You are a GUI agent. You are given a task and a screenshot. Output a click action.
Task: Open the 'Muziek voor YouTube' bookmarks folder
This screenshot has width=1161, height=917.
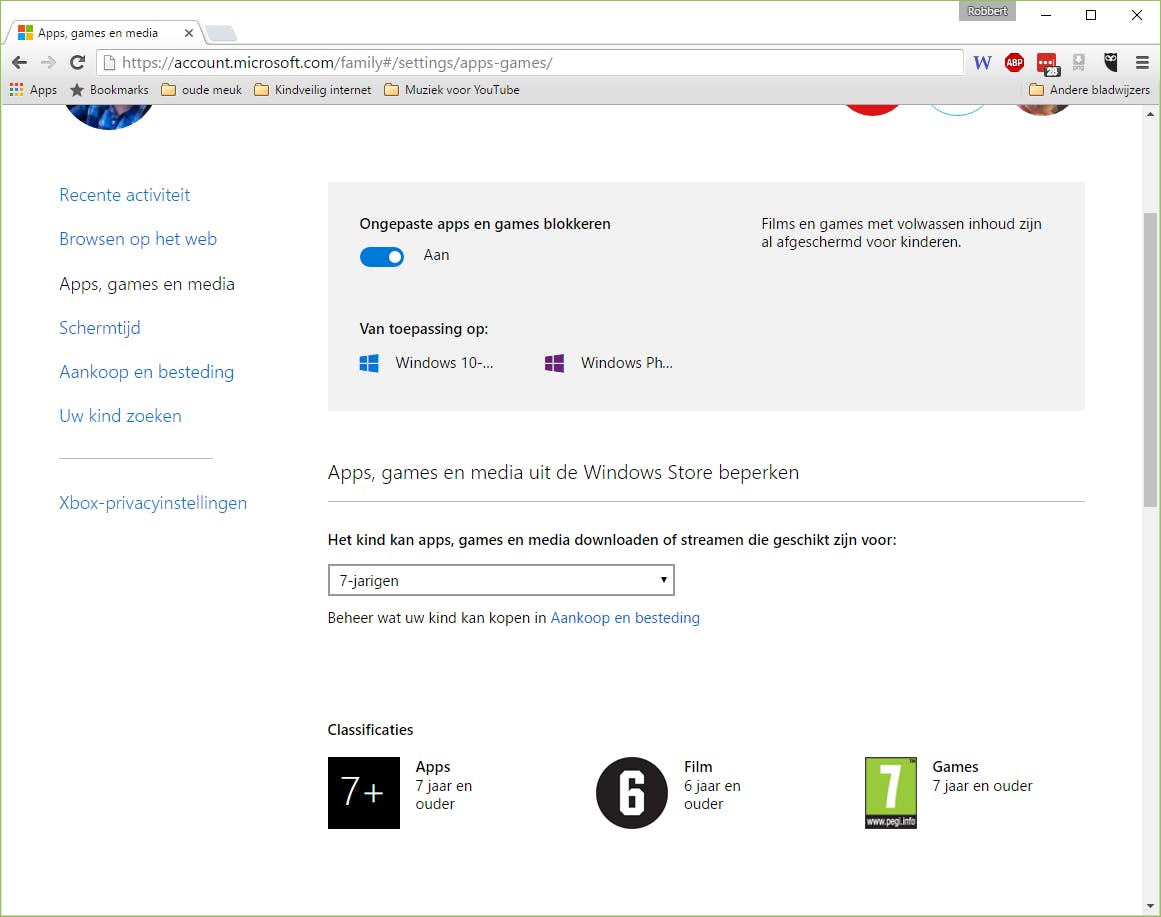click(452, 90)
